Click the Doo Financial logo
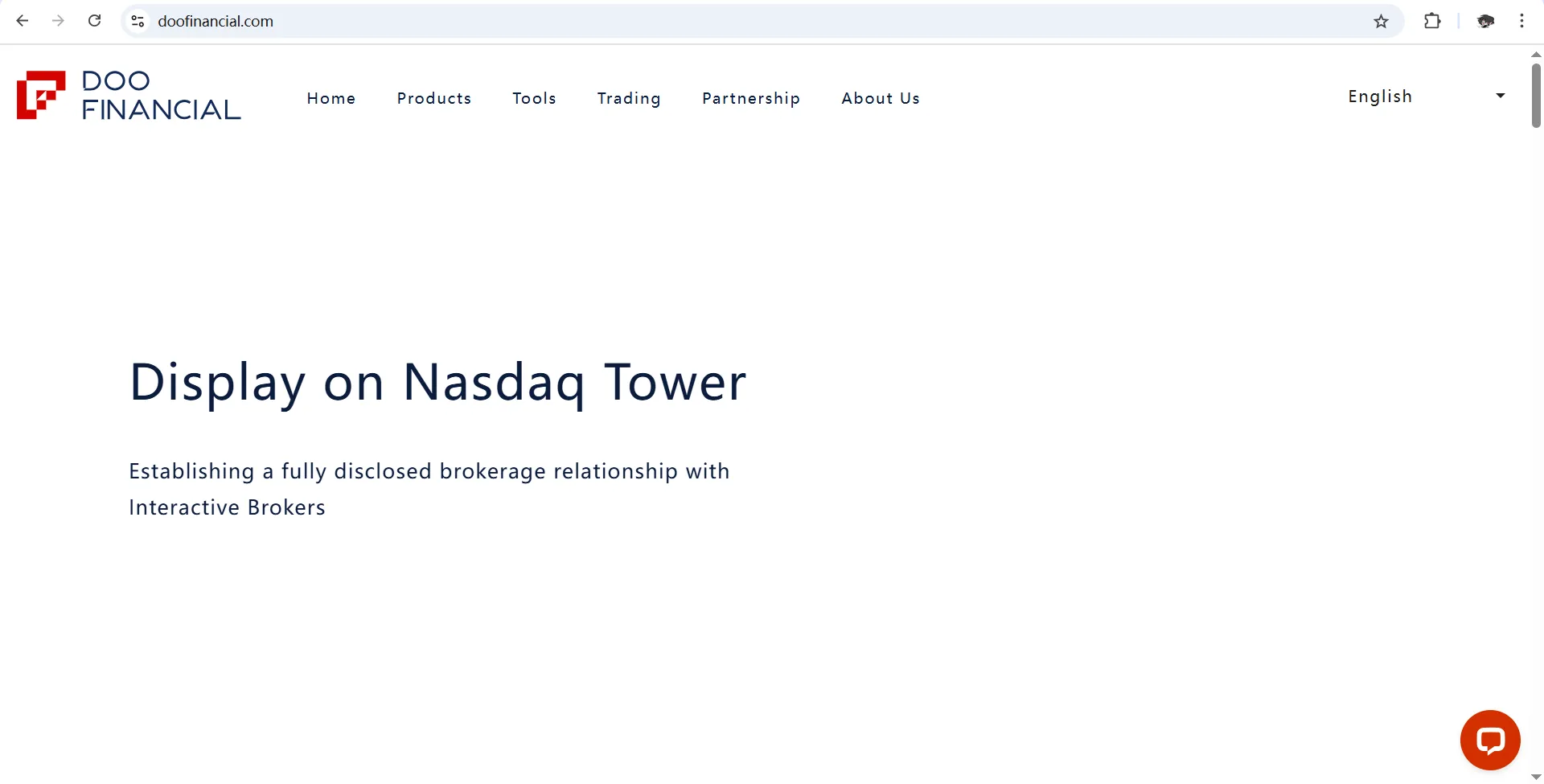The image size is (1544, 784). [129, 95]
